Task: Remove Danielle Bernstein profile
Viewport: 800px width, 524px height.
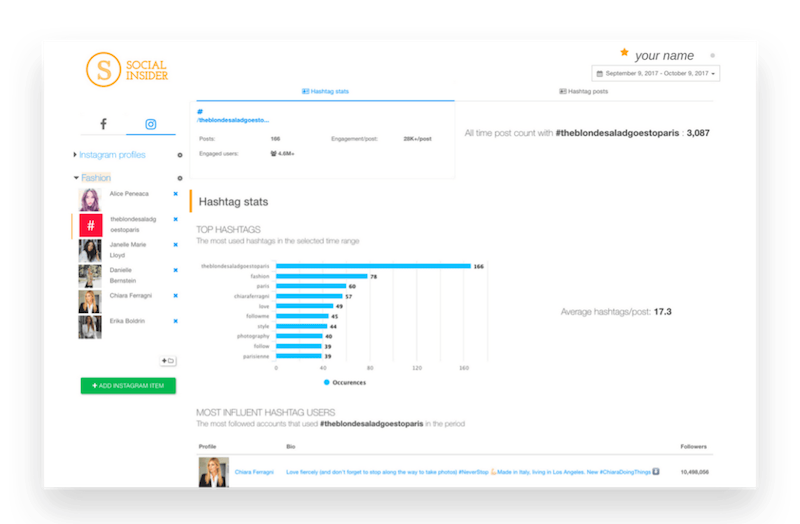Action: click(176, 270)
